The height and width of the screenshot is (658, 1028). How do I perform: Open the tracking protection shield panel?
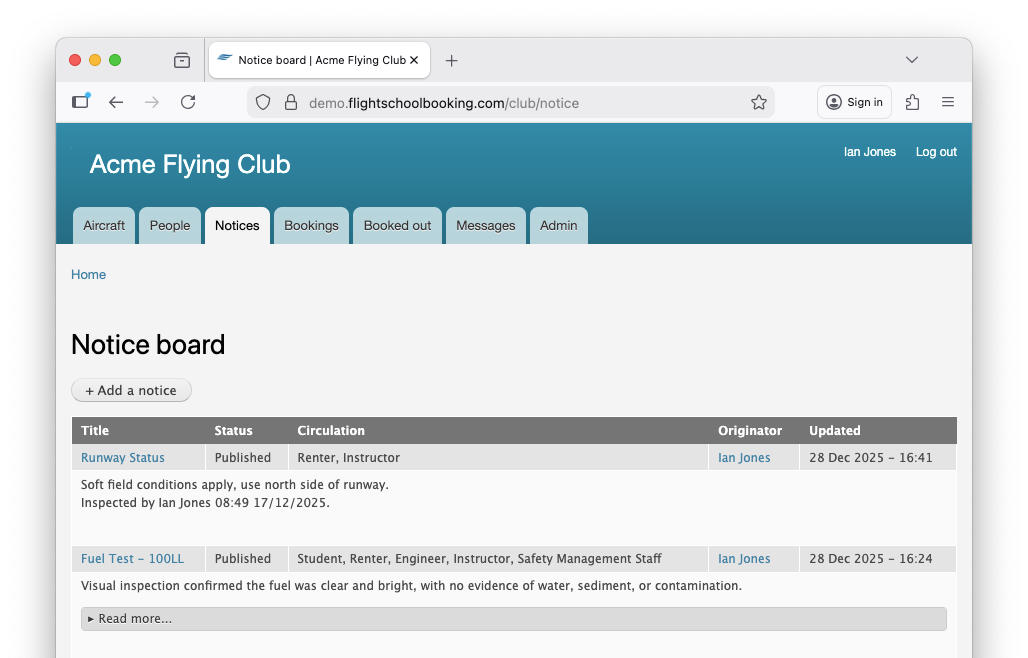262,102
